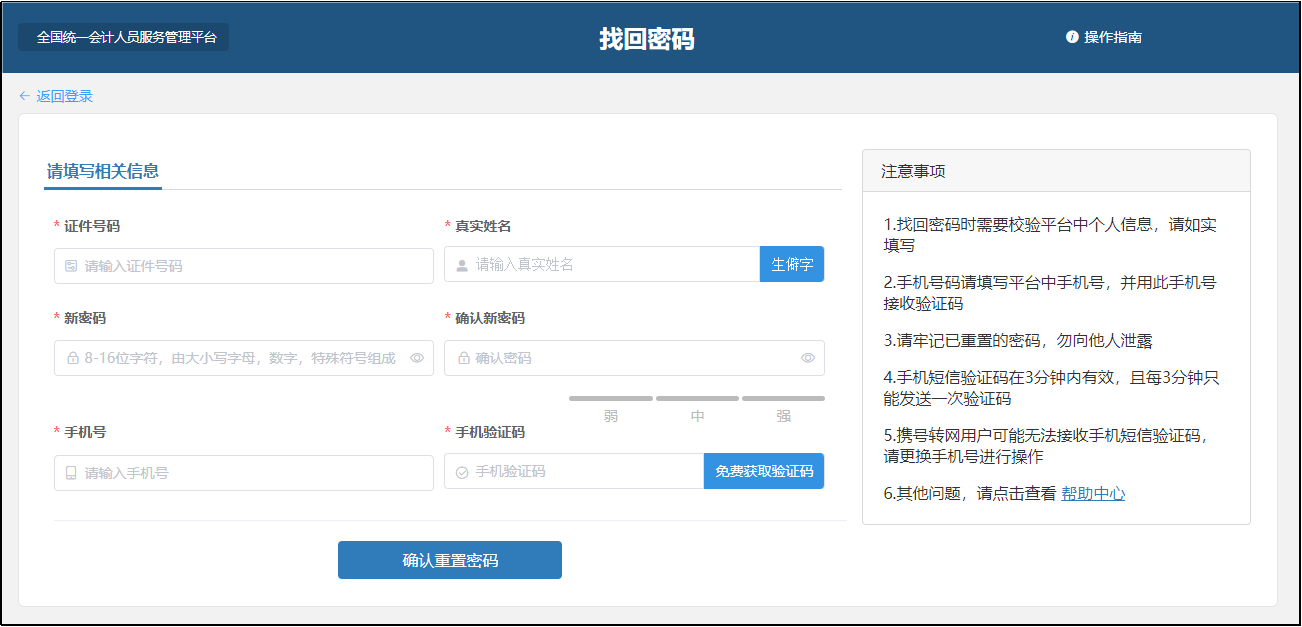Click the checkmark icon in 手机验证码 field
The height and width of the screenshot is (627, 1302).
point(461,472)
